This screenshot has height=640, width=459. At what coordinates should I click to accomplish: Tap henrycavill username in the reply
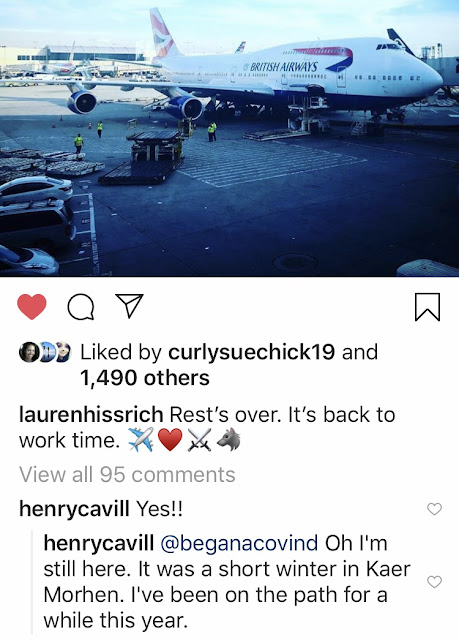tap(99, 543)
